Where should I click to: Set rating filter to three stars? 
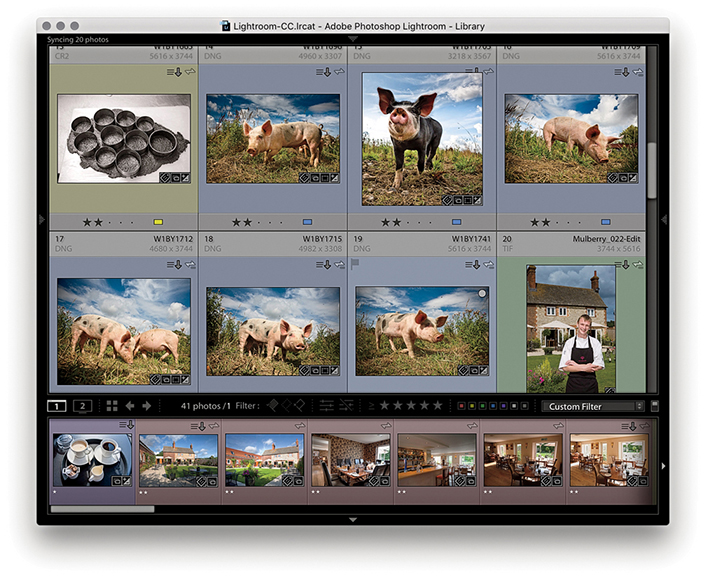pos(411,406)
